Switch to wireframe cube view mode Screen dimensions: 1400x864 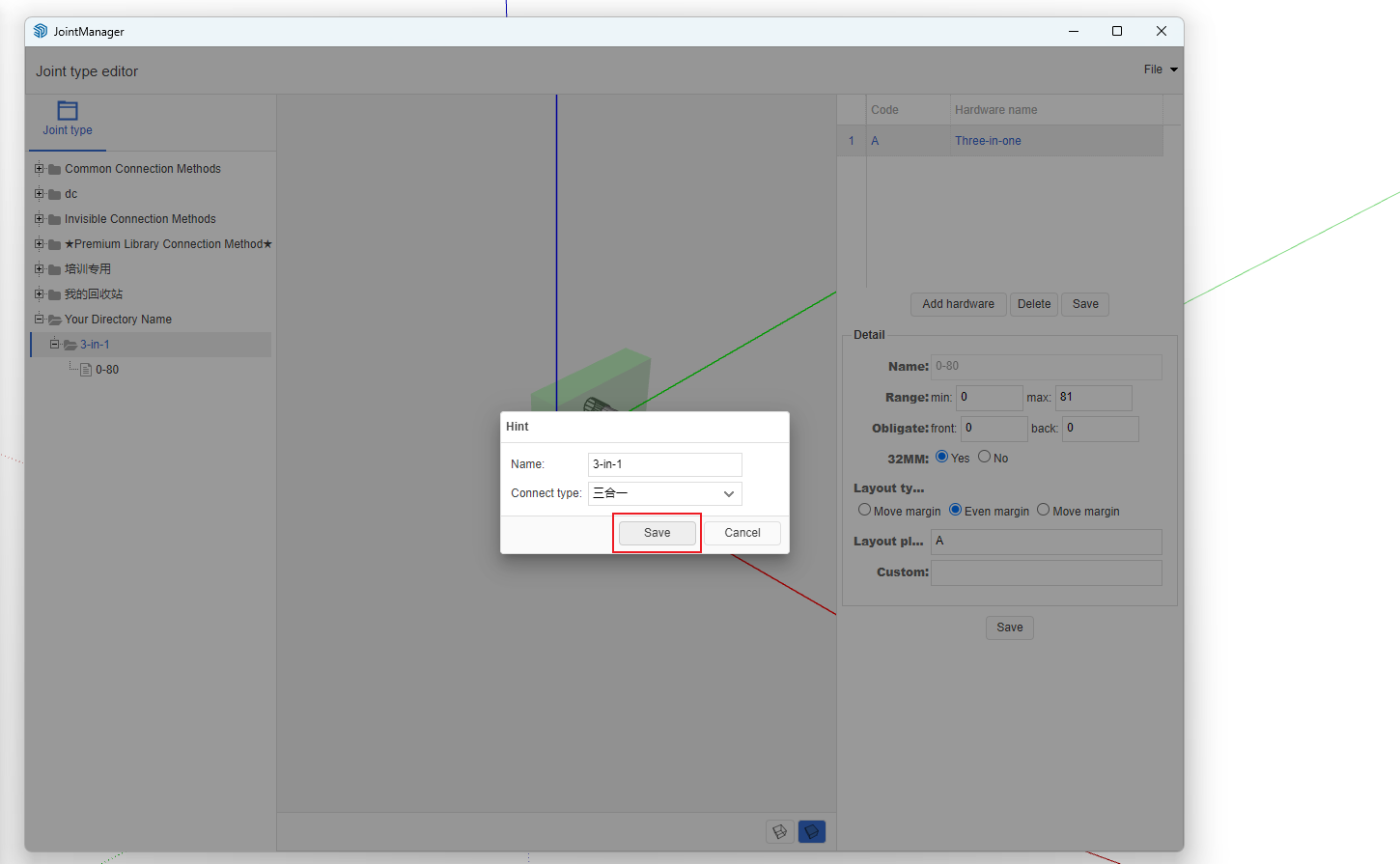click(780, 831)
